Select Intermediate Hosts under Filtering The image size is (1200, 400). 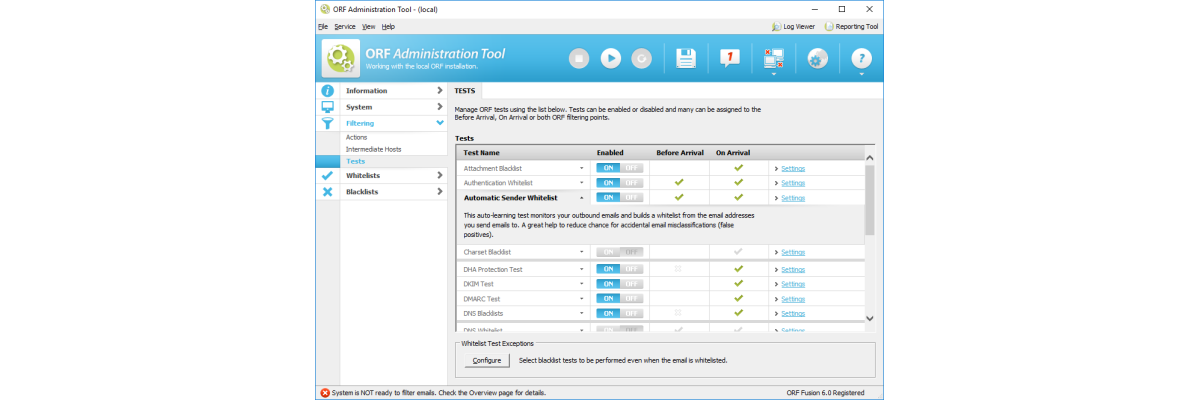[373, 149]
